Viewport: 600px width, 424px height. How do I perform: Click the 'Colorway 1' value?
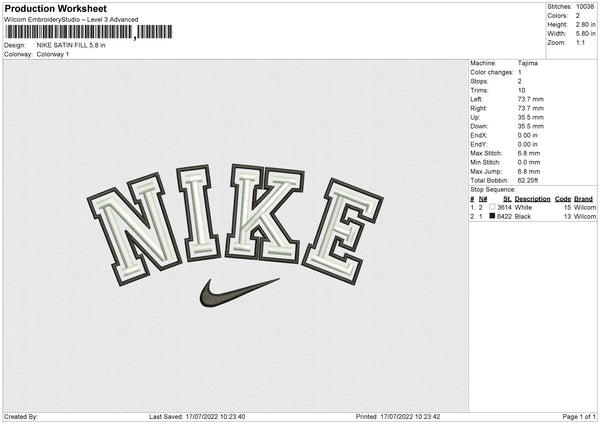click(x=53, y=54)
